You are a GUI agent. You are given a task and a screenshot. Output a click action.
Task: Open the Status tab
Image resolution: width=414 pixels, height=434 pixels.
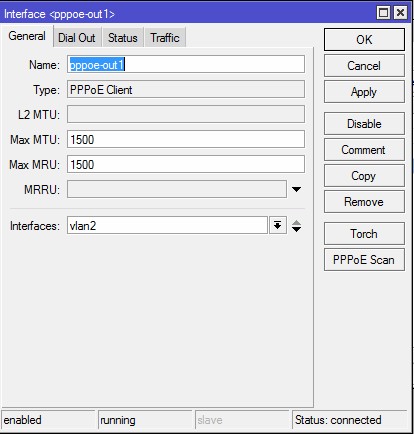(x=122, y=38)
